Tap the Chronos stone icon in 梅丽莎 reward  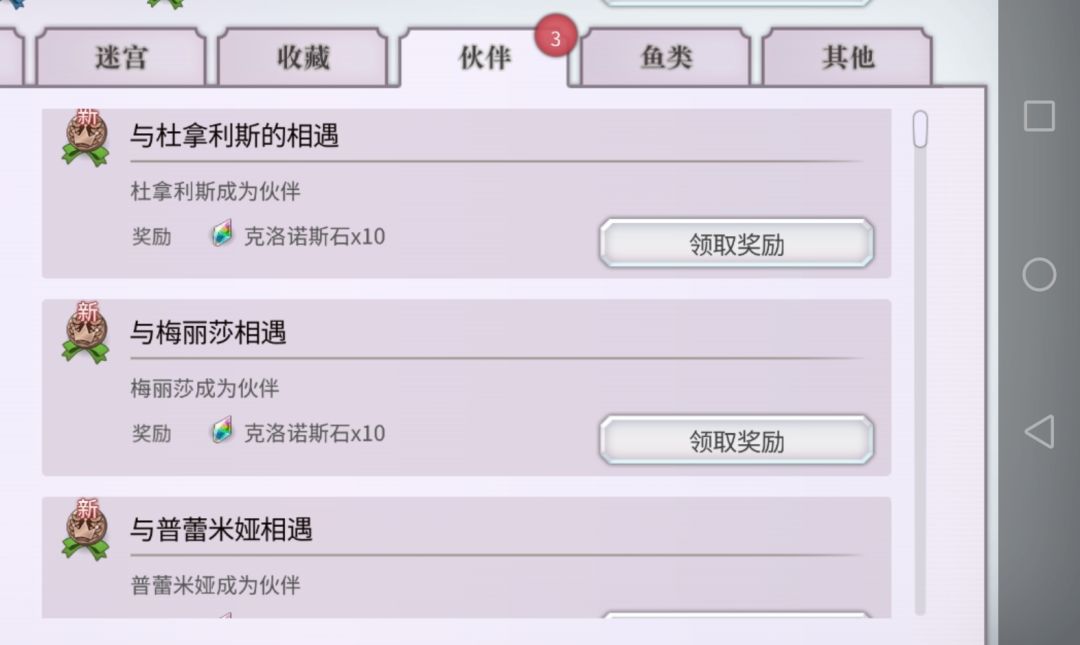pos(221,432)
